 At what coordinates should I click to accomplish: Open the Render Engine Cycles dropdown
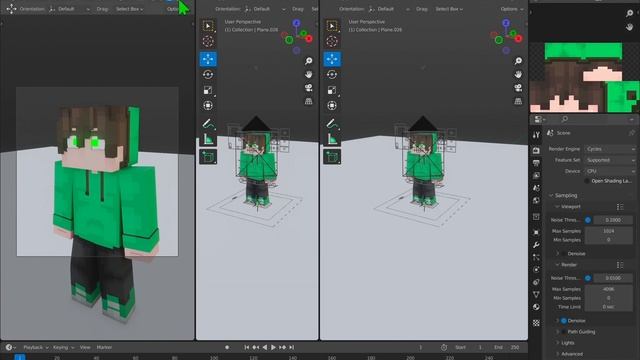[610, 149]
